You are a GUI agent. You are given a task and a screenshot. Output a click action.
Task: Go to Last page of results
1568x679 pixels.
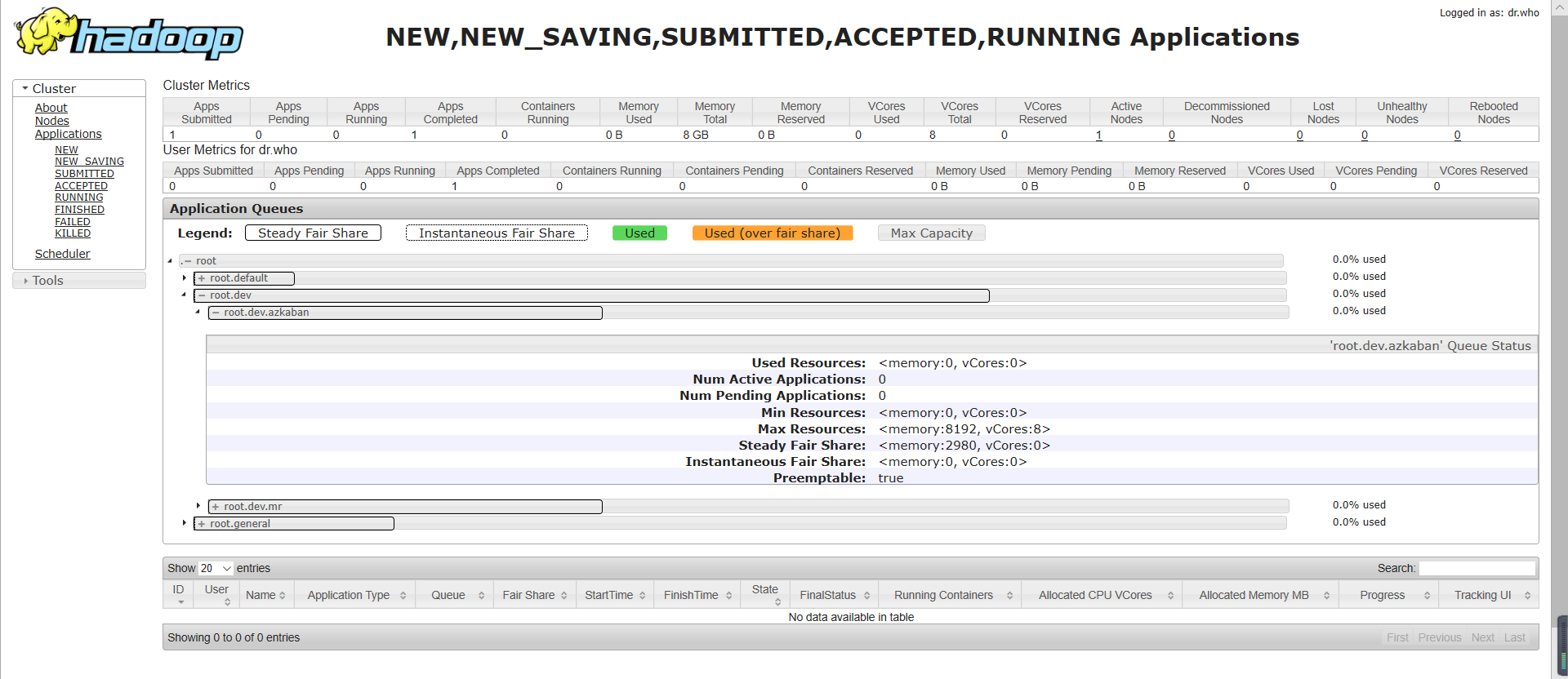point(1515,637)
